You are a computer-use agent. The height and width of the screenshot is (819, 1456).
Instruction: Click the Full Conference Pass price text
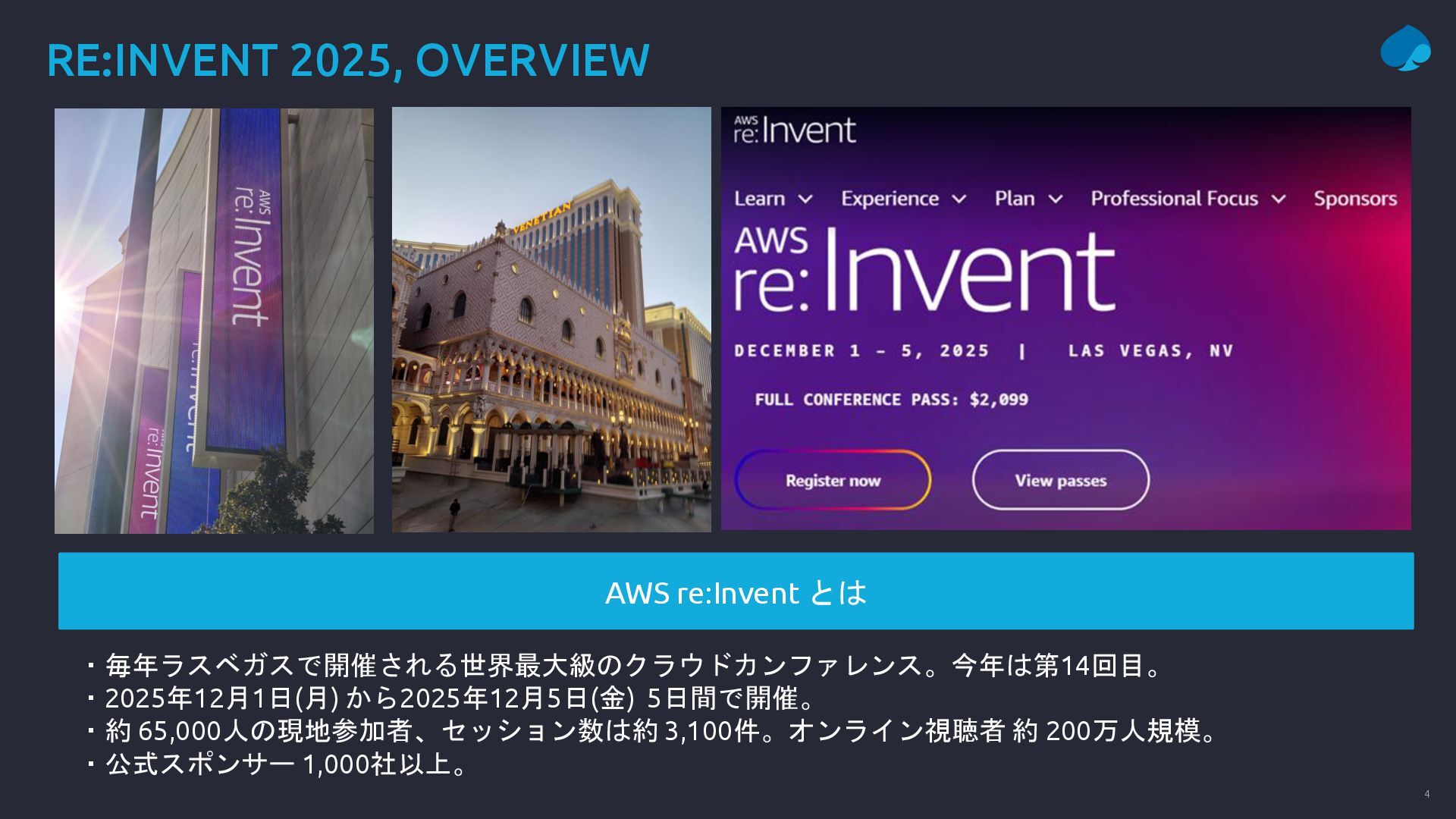coord(891,400)
